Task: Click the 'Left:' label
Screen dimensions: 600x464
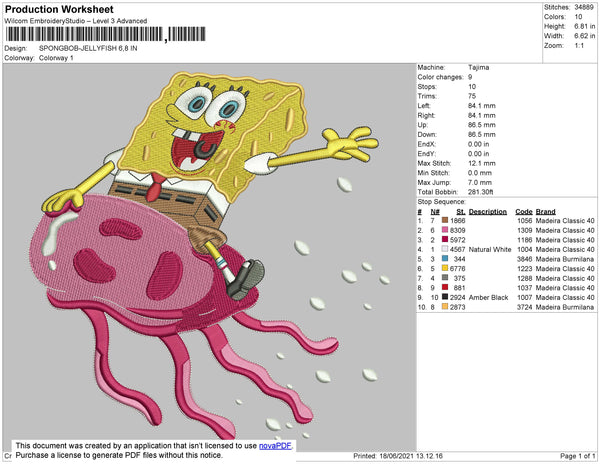Action: click(424, 106)
